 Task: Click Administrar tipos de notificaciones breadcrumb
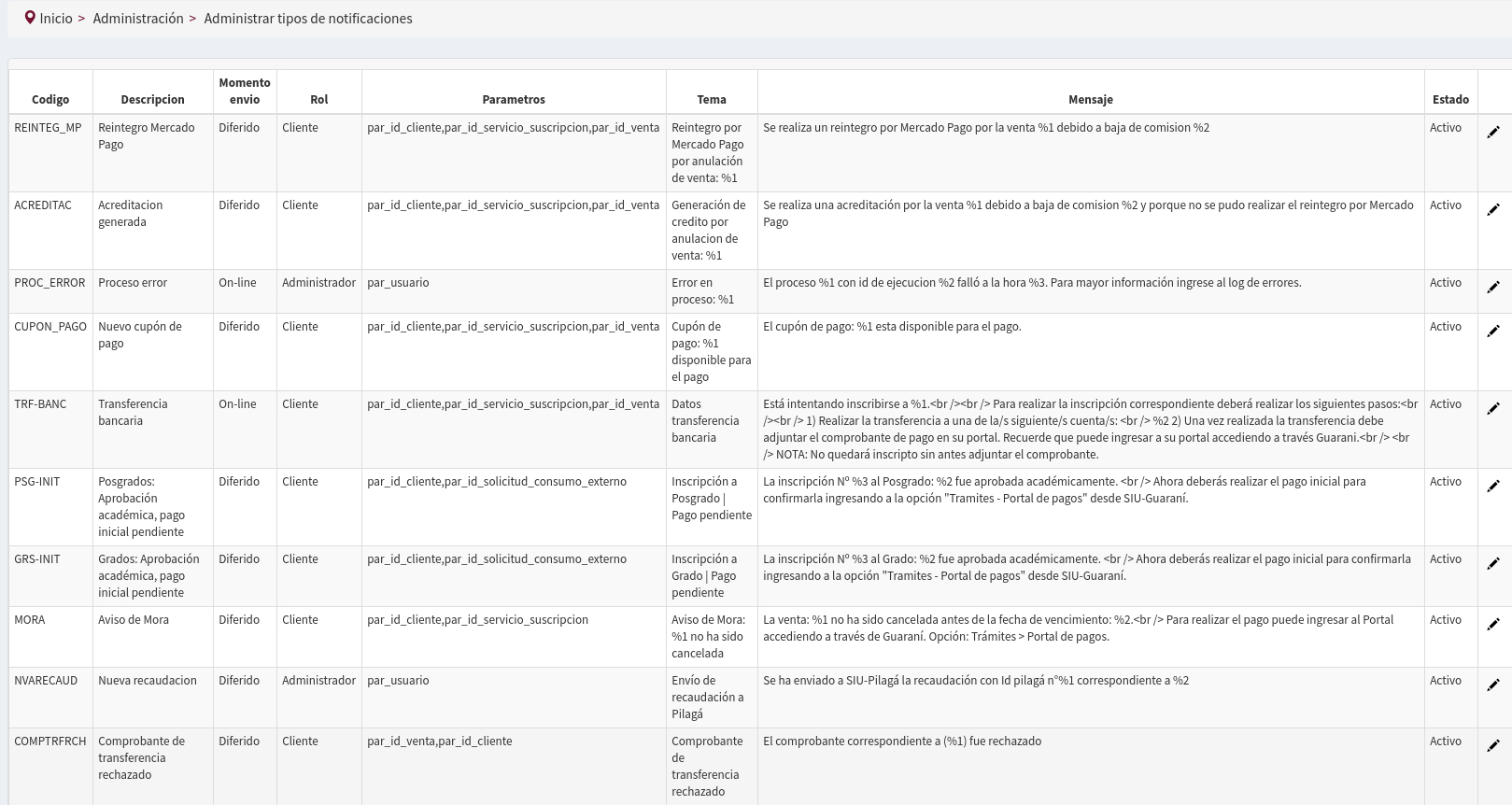click(308, 19)
